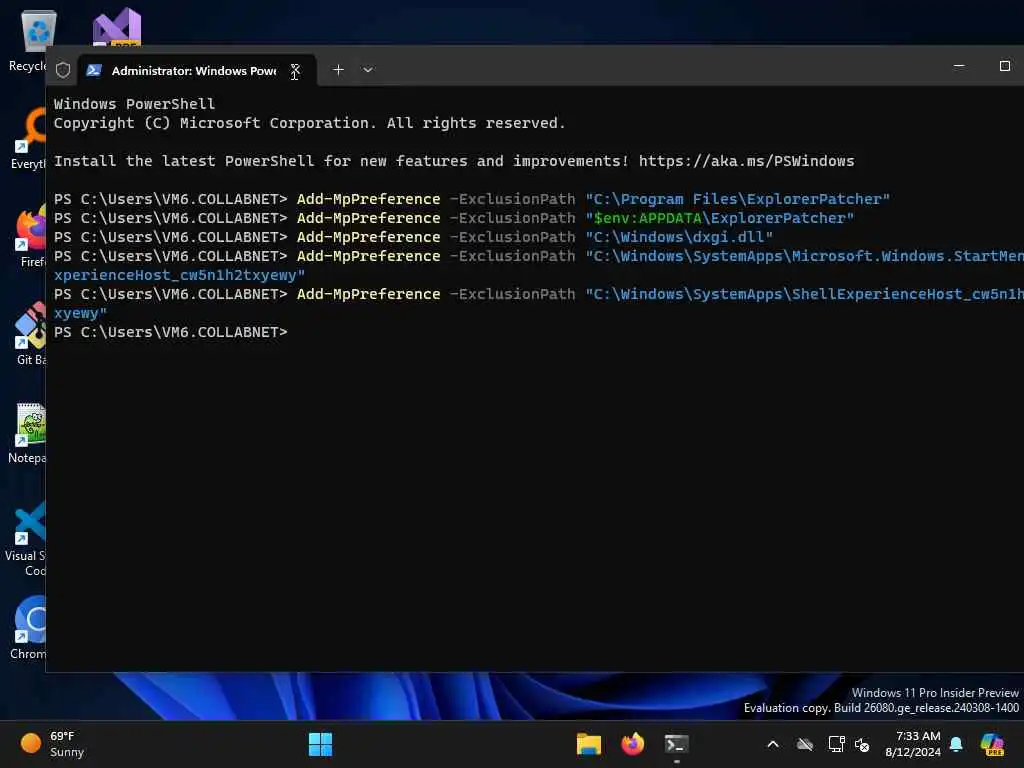This screenshot has width=1024, height=768.
Task: Click the PowerShell icon on the tab
Action: click(94, 70)
